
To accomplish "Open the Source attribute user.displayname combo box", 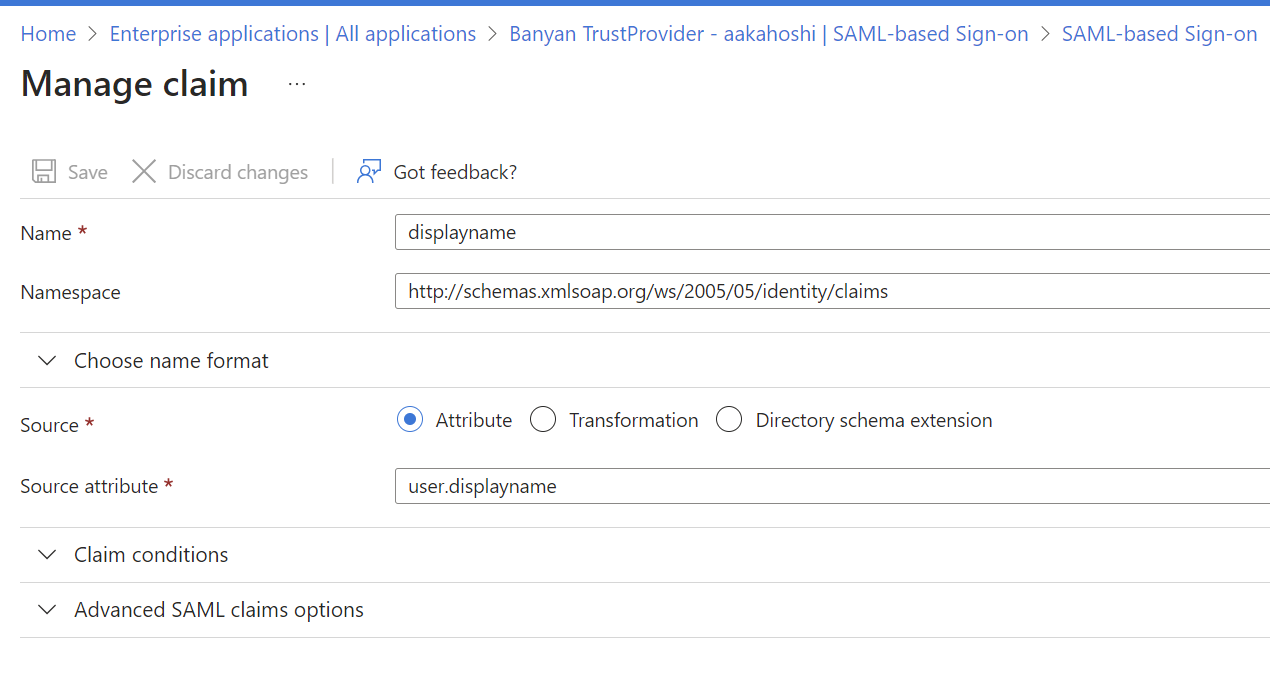I will [x=830, y=487].
